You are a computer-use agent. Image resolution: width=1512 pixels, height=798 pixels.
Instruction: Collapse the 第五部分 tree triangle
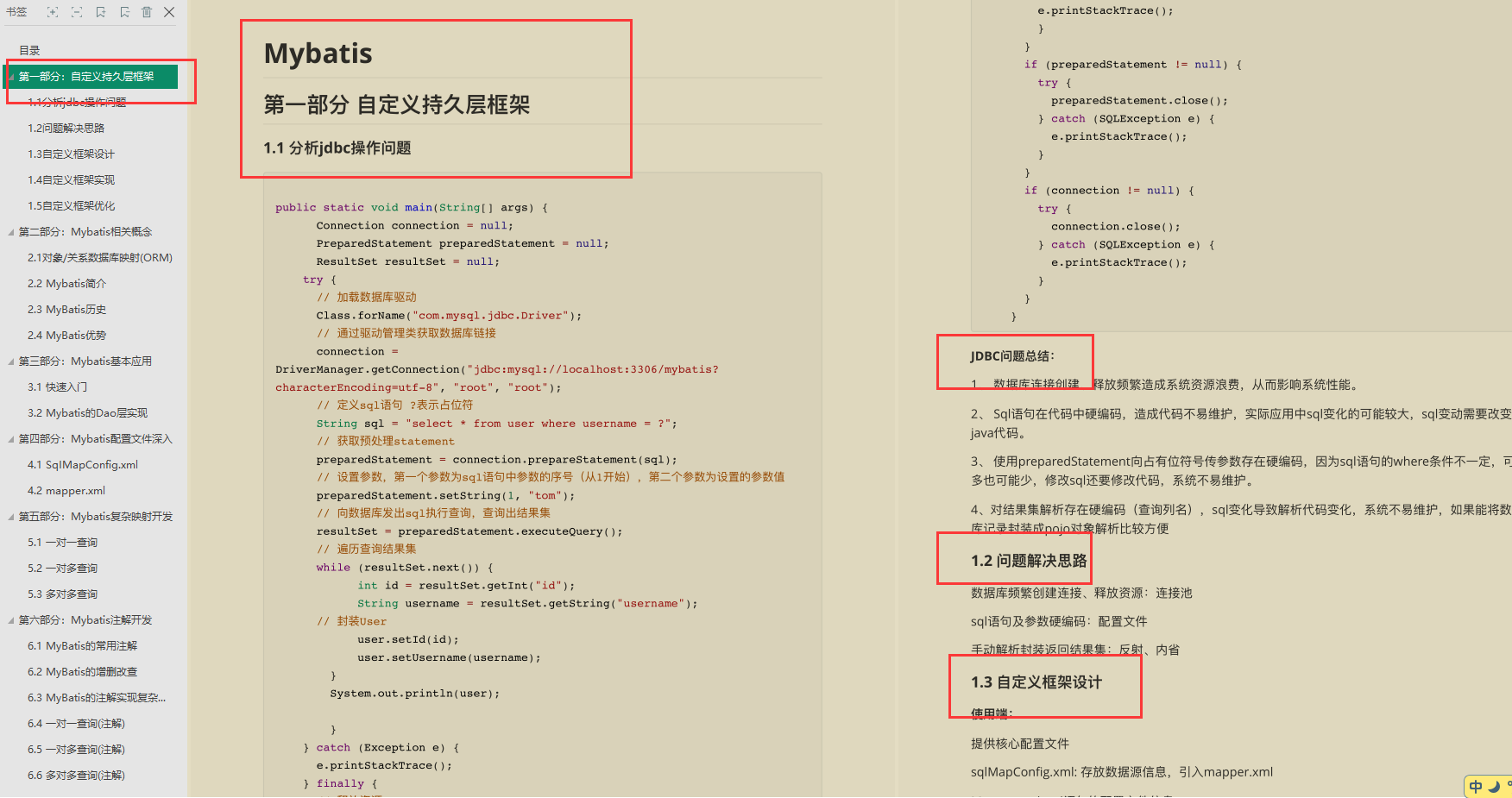[x=11, y=517]
